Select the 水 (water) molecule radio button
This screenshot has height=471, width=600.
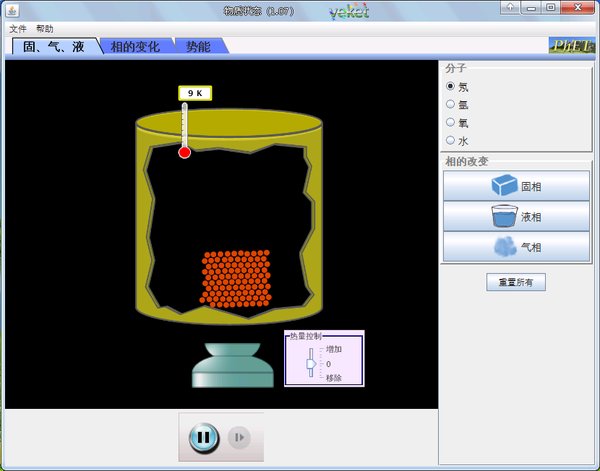click(x=450, y=140)
